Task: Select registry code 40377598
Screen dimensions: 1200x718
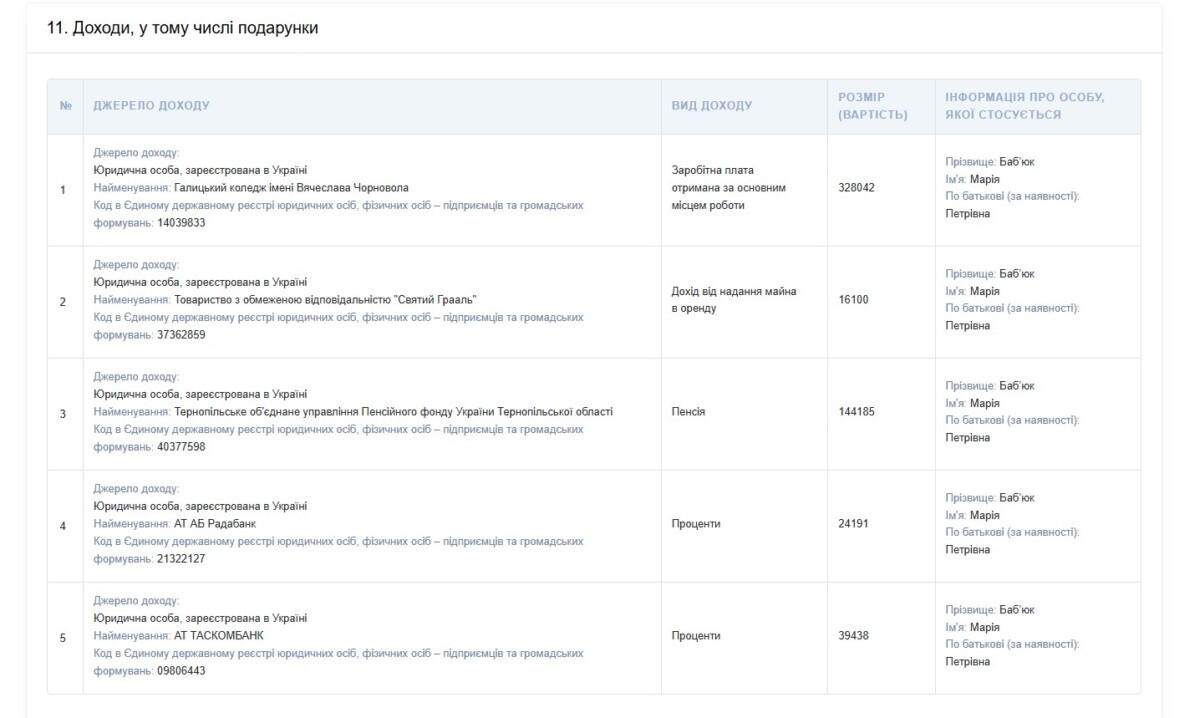Action: 182,446
